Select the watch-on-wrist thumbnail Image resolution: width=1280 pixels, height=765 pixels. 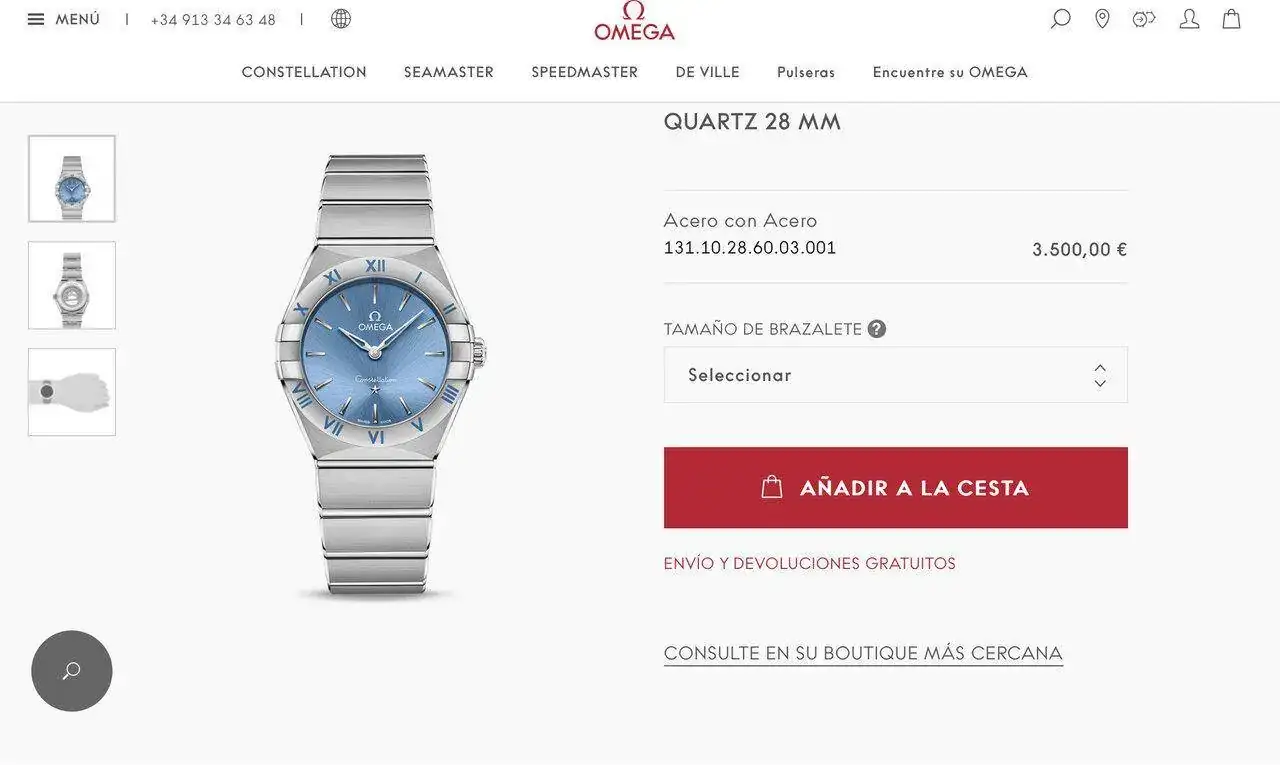[72, 392]
